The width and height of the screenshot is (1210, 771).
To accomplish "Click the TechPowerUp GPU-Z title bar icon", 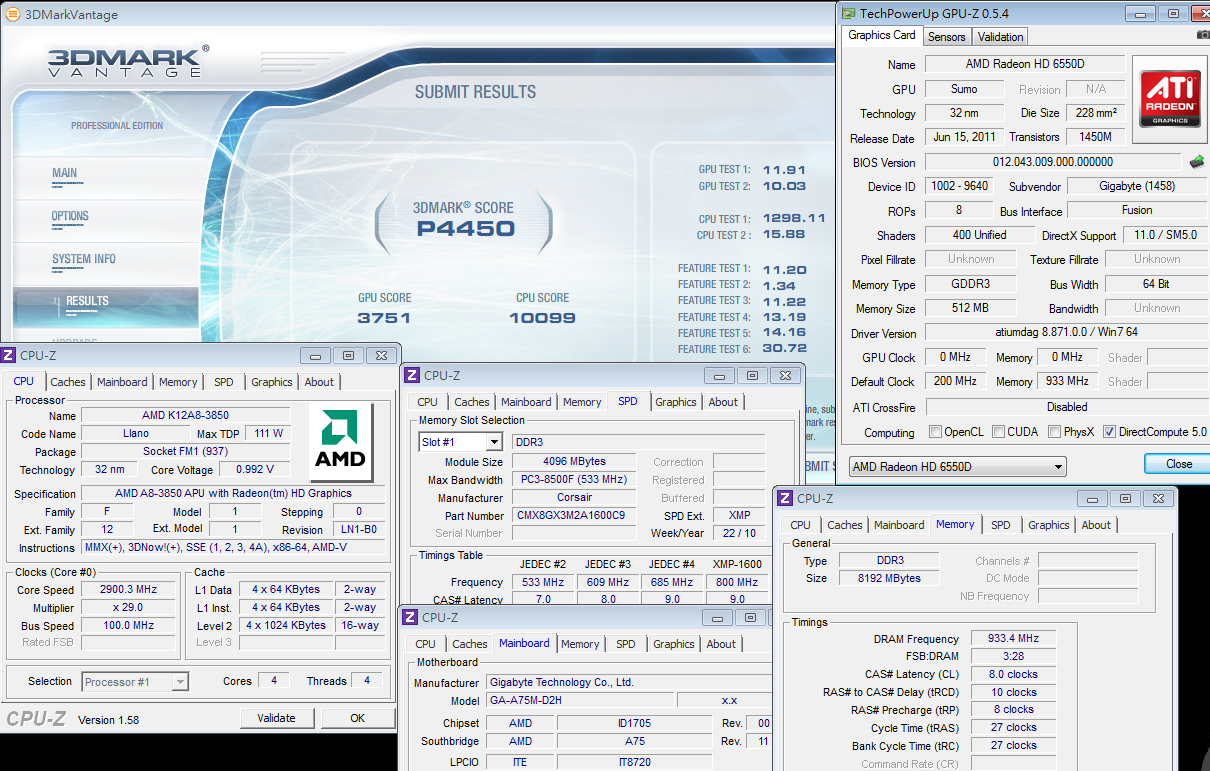I will click(x=849, y=13).
